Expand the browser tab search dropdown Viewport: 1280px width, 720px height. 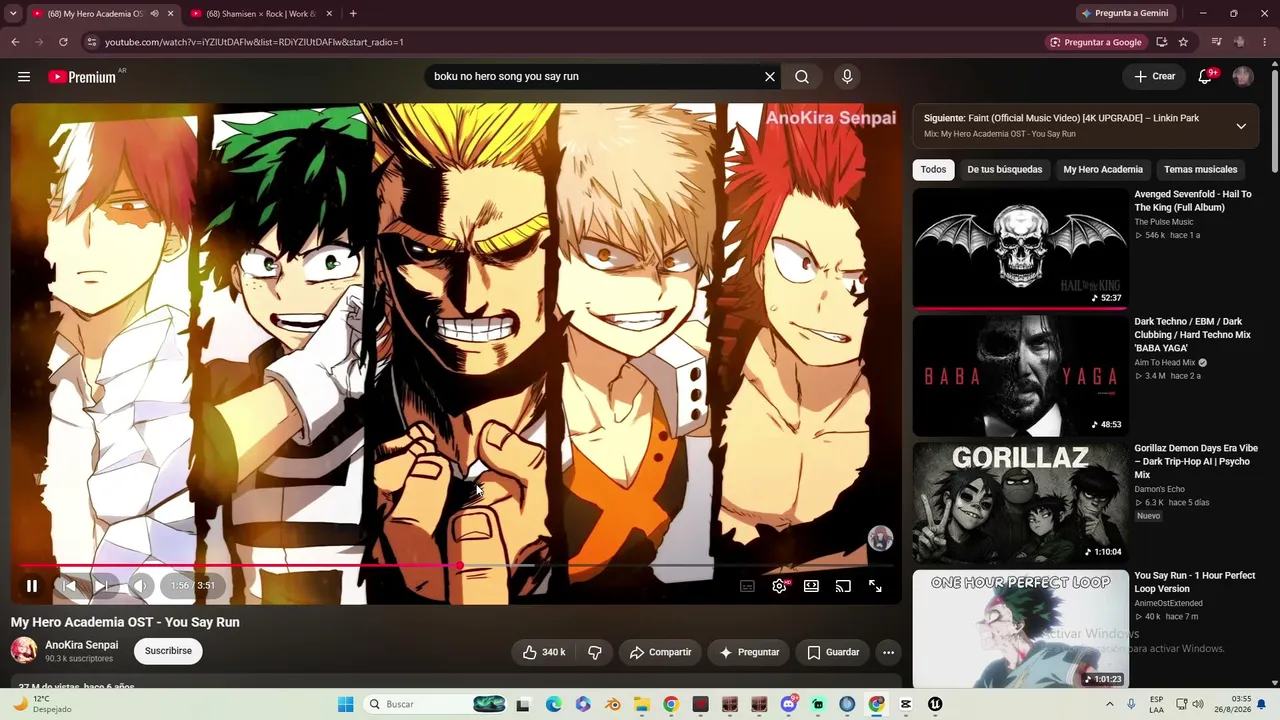tap(13, 14)
